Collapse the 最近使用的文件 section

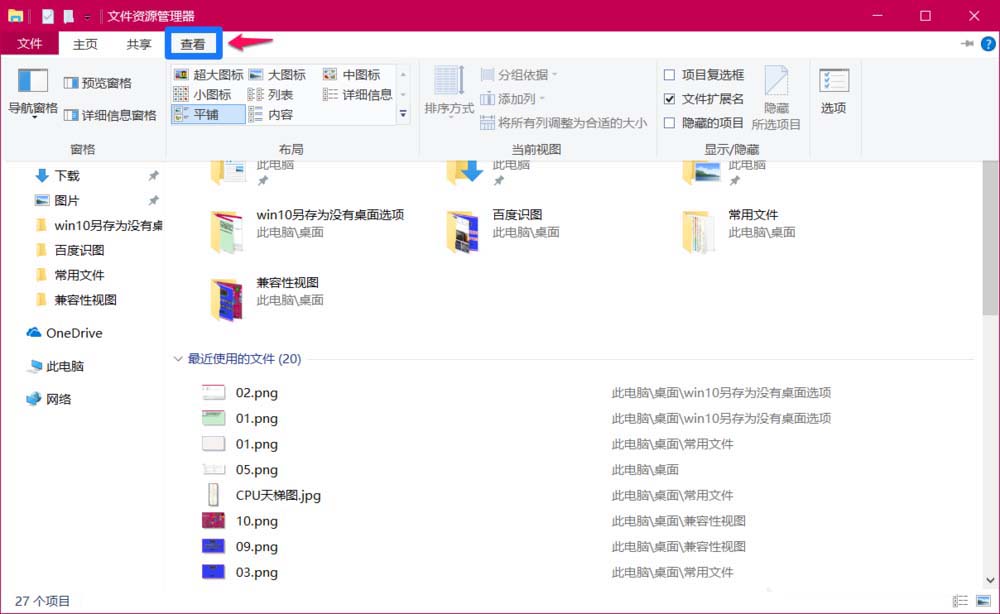(178, 359)
